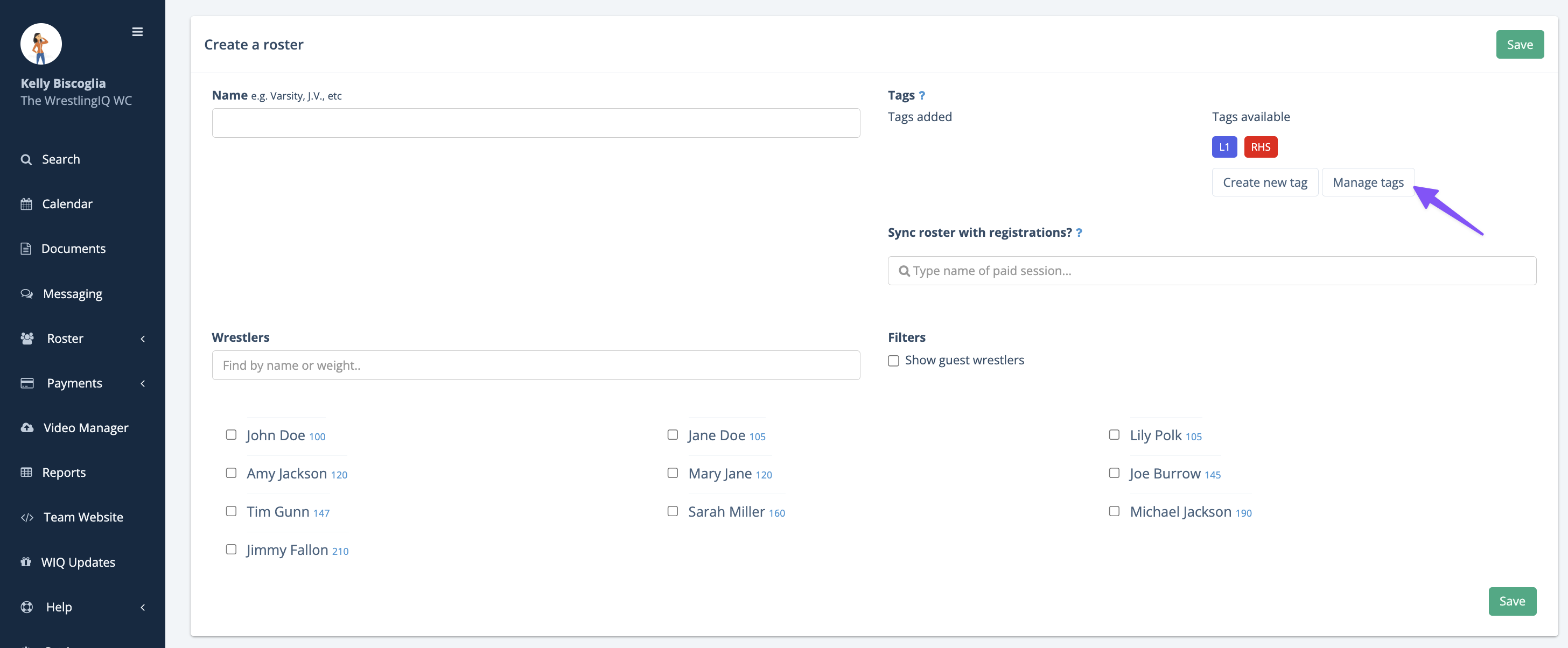Open Video Manager in sidebar menu
Viewport: 1568px width, 648px height.
[x=86, y=428]
